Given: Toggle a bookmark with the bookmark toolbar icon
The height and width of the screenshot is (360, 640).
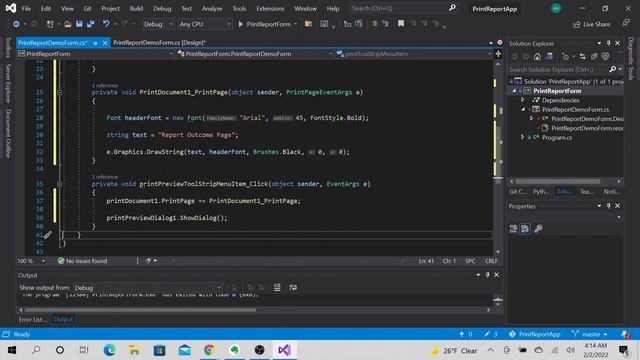Looking at the screenshot, I should click(x=401, y=24).
